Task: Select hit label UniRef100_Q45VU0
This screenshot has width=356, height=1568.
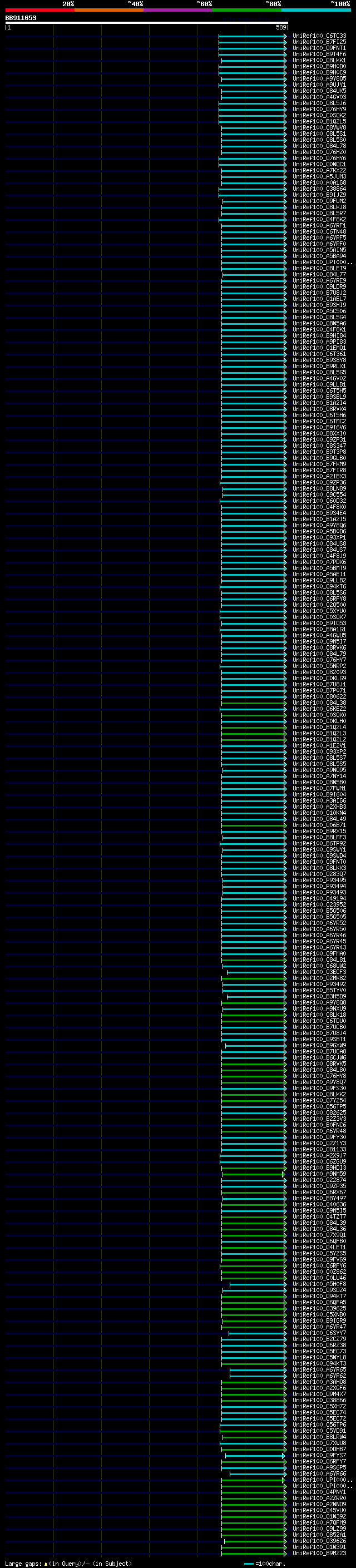Action: 319,1510
